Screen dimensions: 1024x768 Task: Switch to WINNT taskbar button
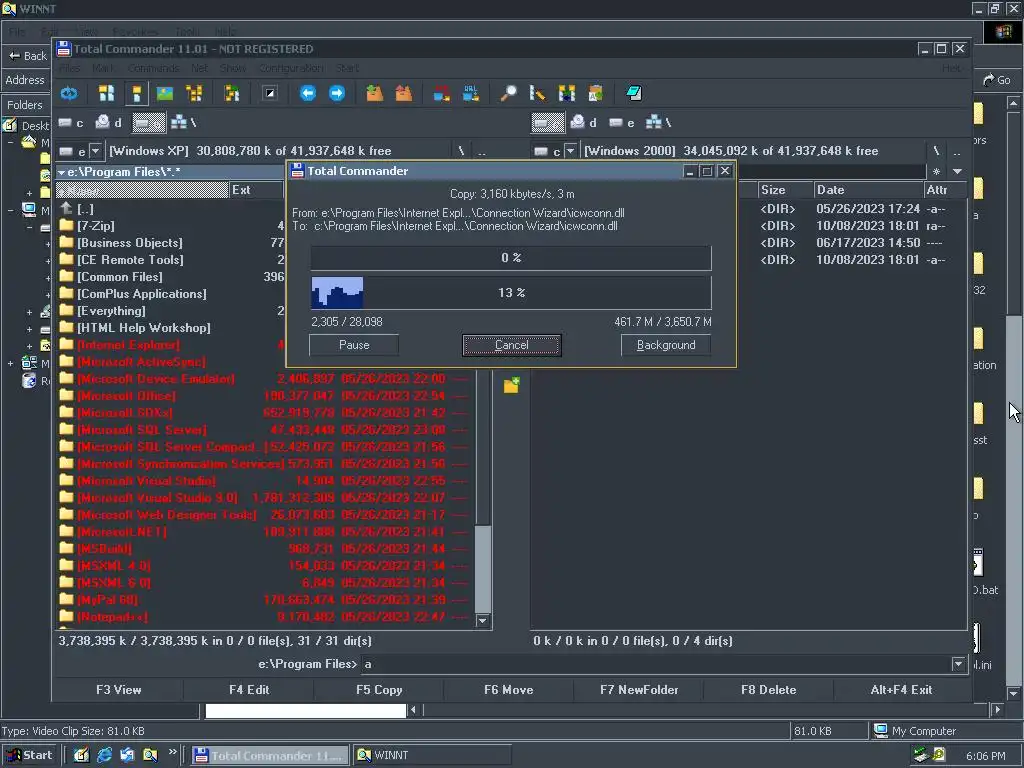click(x=432, y=755)
